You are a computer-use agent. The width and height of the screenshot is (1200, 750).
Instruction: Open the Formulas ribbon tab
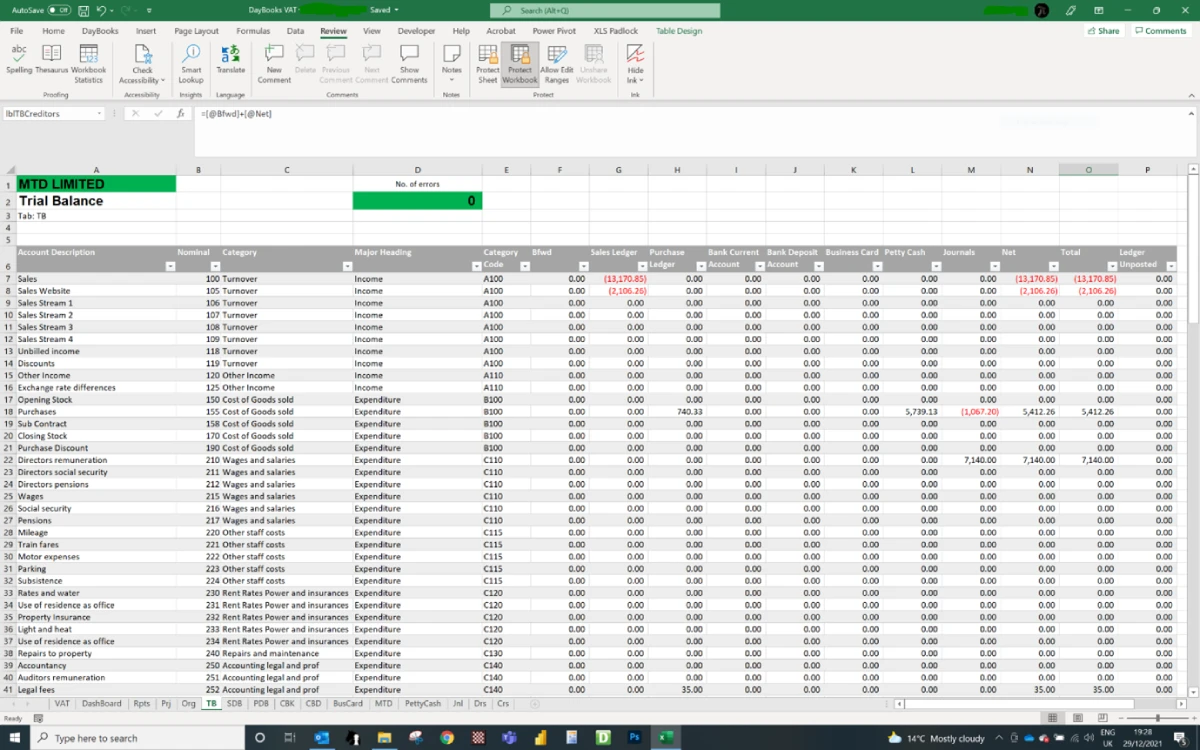point(253,31)
